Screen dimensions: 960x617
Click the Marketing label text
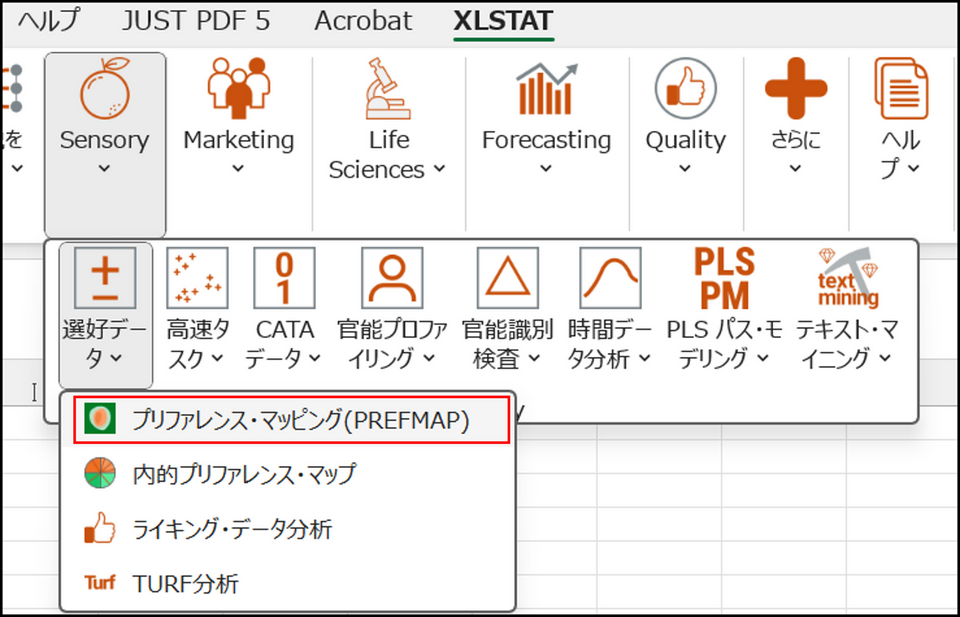click(239, 140)
